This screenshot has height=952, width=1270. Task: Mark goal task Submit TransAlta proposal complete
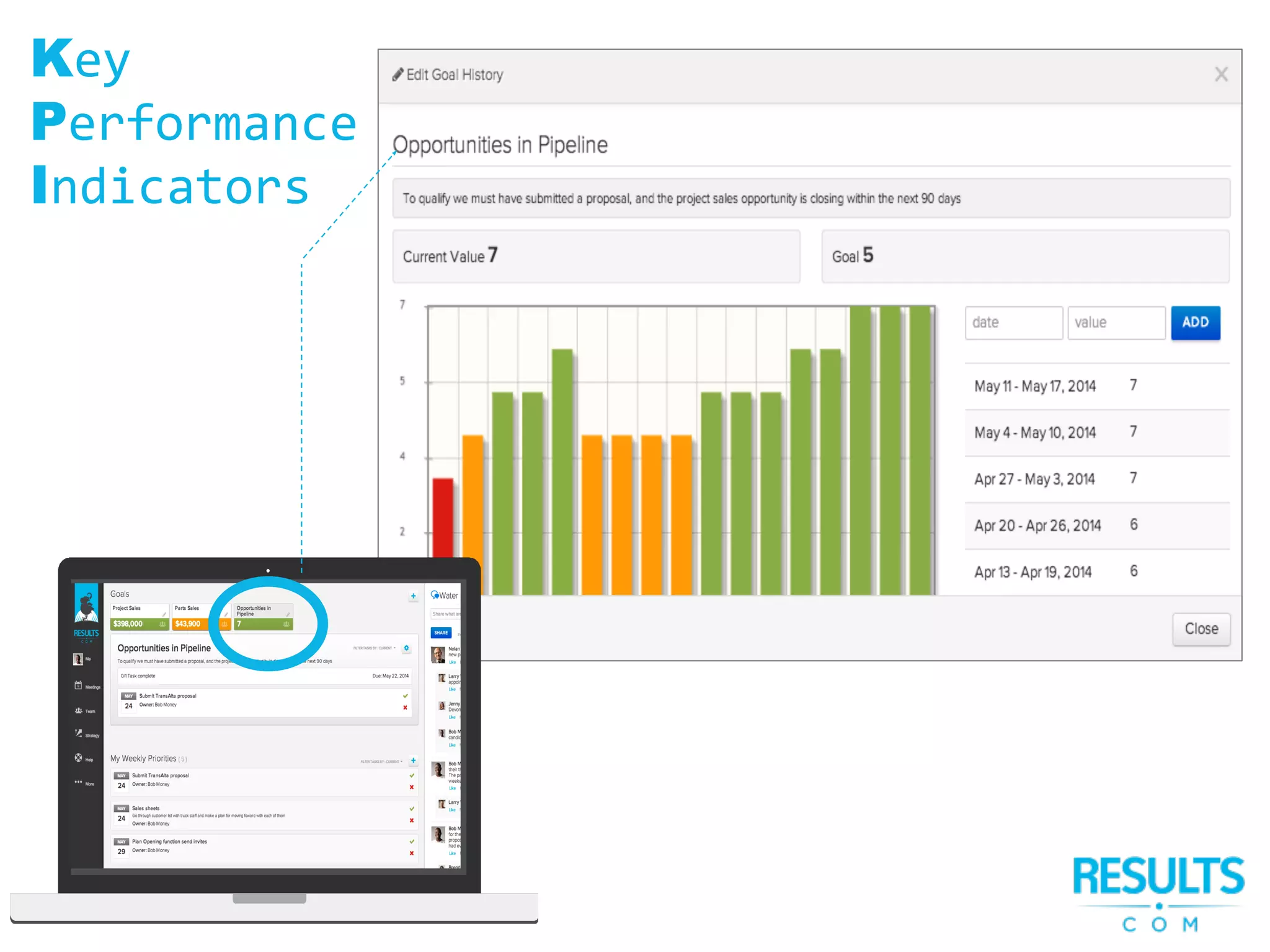[405, 696]
